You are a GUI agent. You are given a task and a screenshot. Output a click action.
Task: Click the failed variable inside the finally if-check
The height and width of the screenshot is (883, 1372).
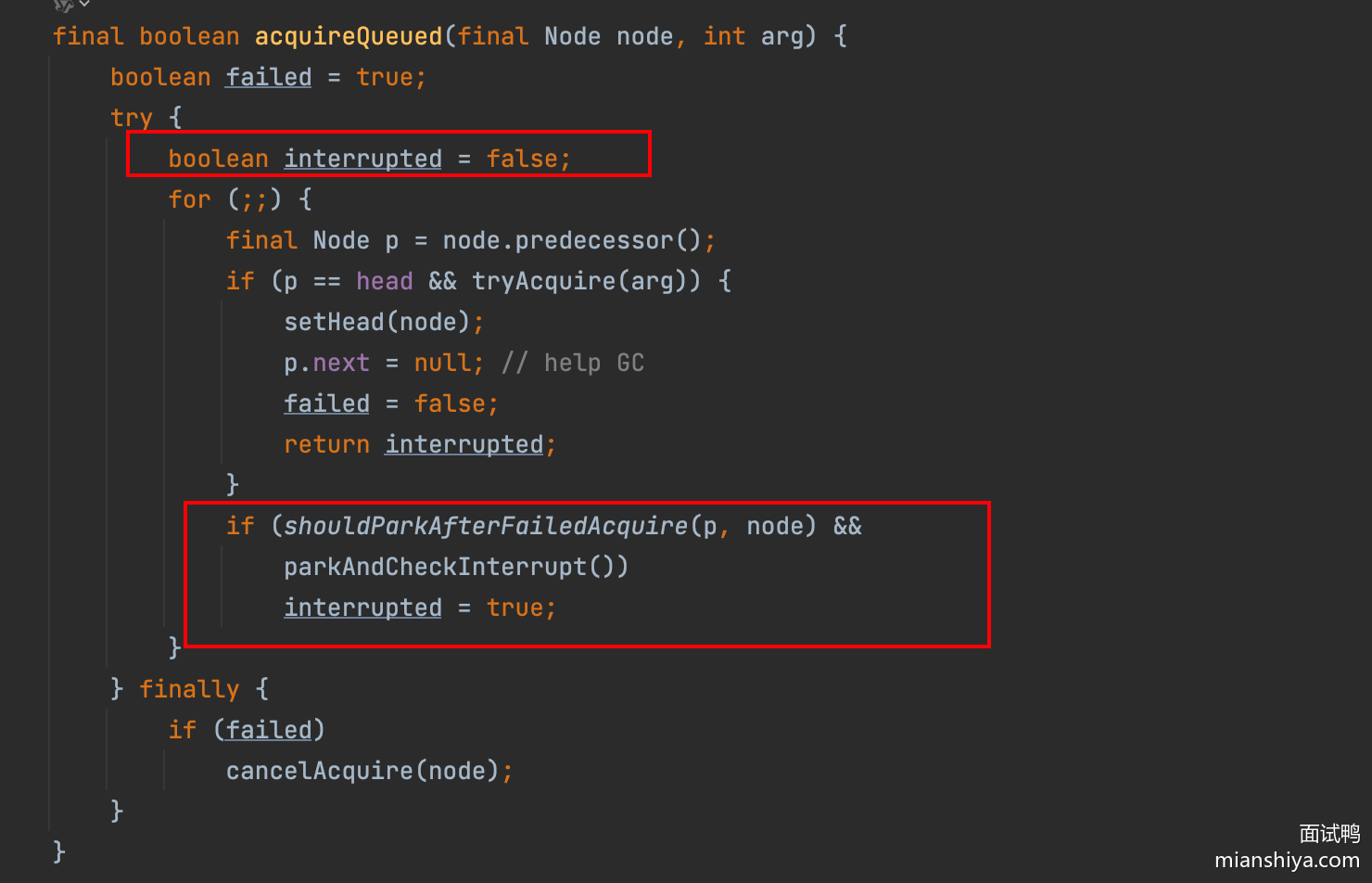[269, 730]
